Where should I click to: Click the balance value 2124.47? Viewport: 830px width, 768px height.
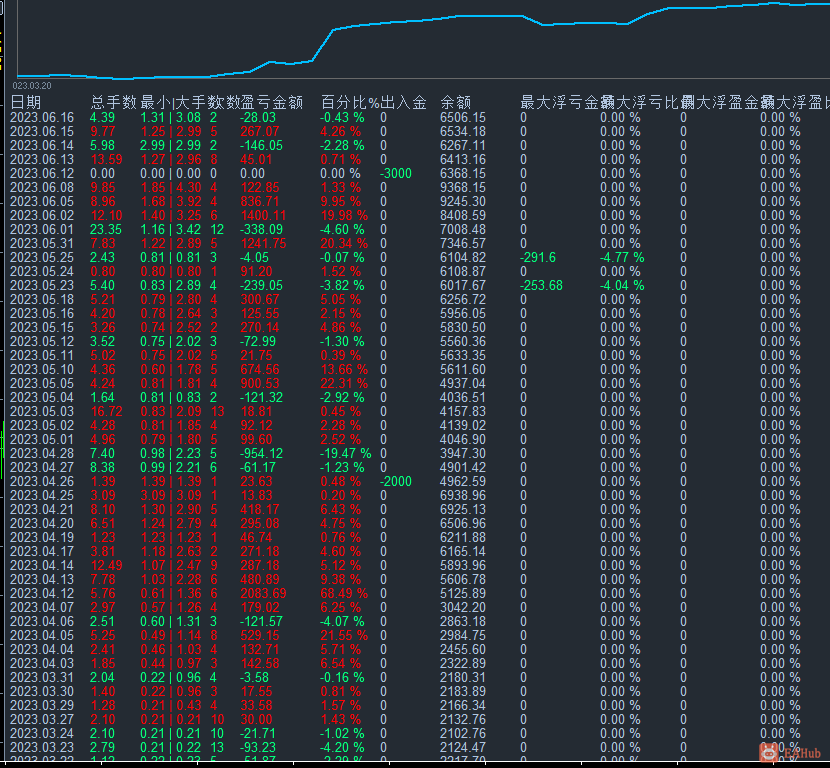tap(463, 747)
